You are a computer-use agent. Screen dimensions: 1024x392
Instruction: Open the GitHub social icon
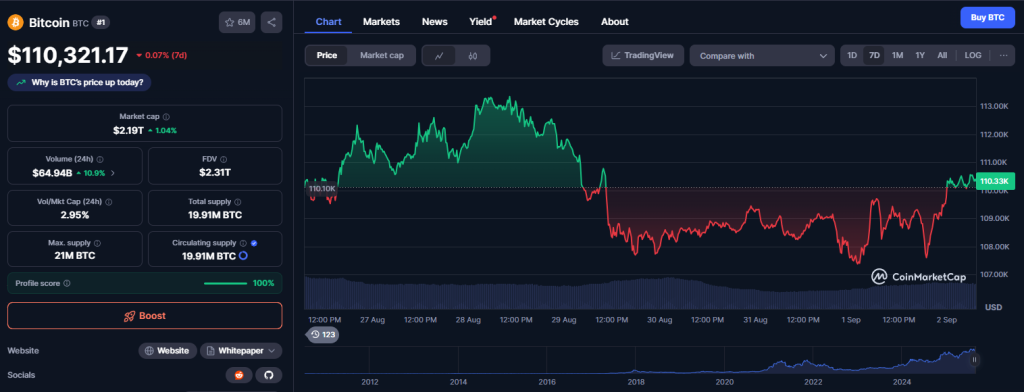(268, 375)
